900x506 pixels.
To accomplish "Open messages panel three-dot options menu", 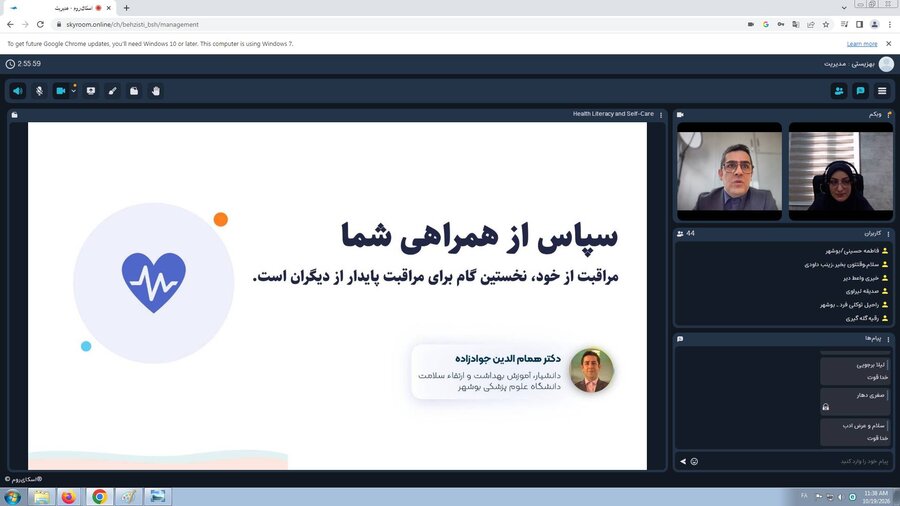I will 889,339.
